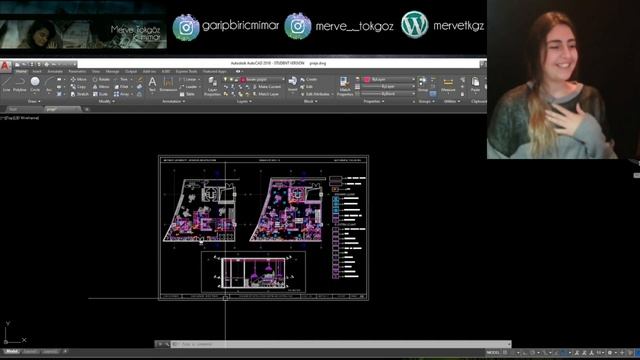
Task: Open the Output ribbon tab
Action: pyautogui.click(x=131, y=71)
